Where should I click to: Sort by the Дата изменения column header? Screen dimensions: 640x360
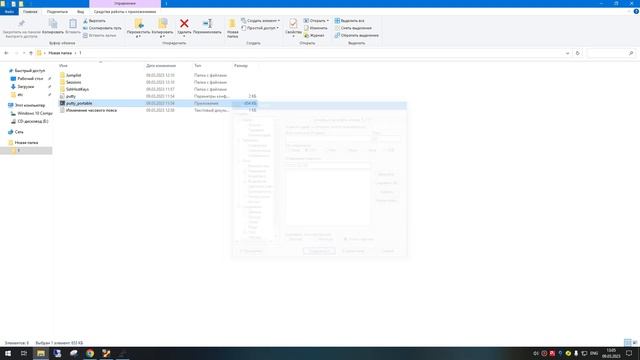point(161,66)
